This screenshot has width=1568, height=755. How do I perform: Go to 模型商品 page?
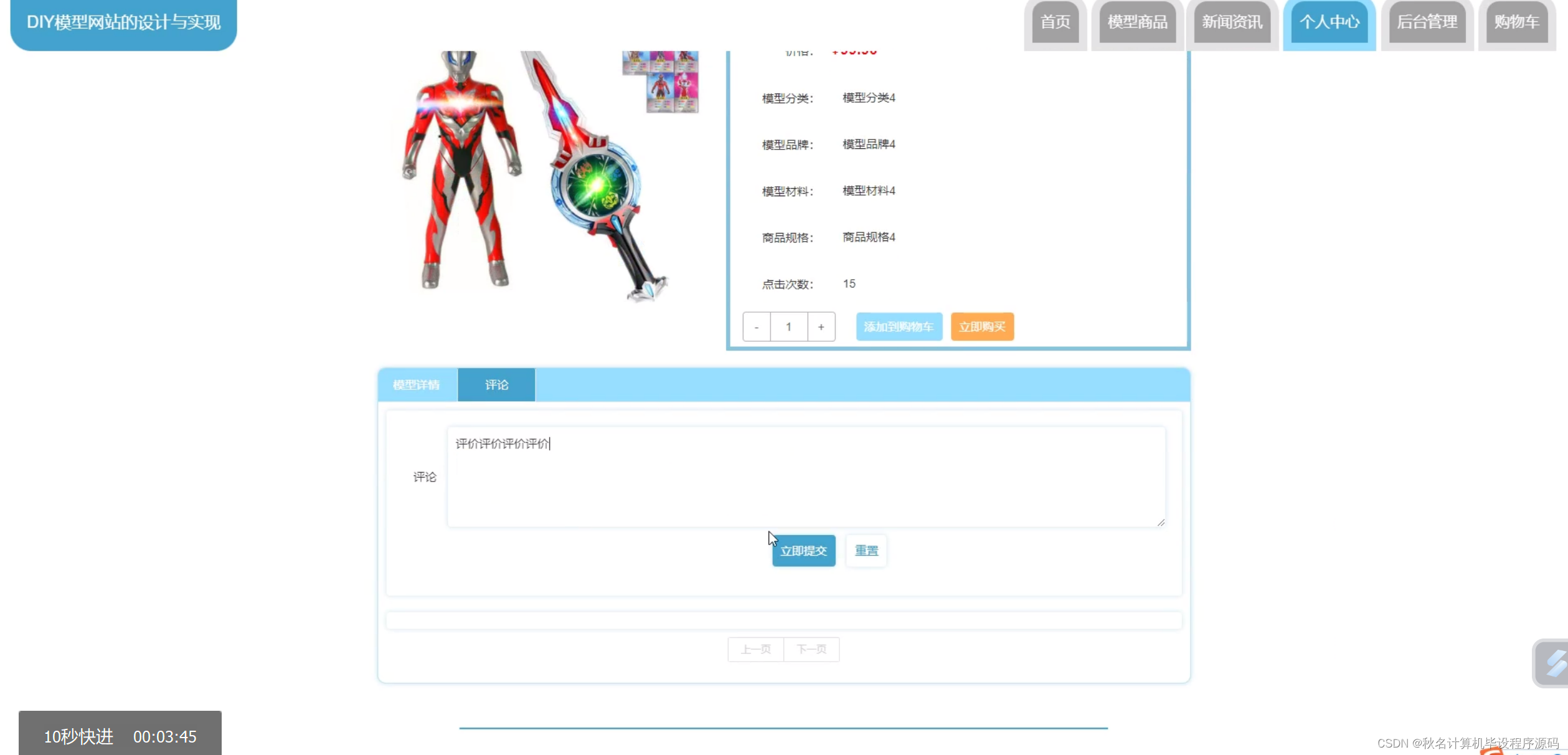coord(1137,22)
